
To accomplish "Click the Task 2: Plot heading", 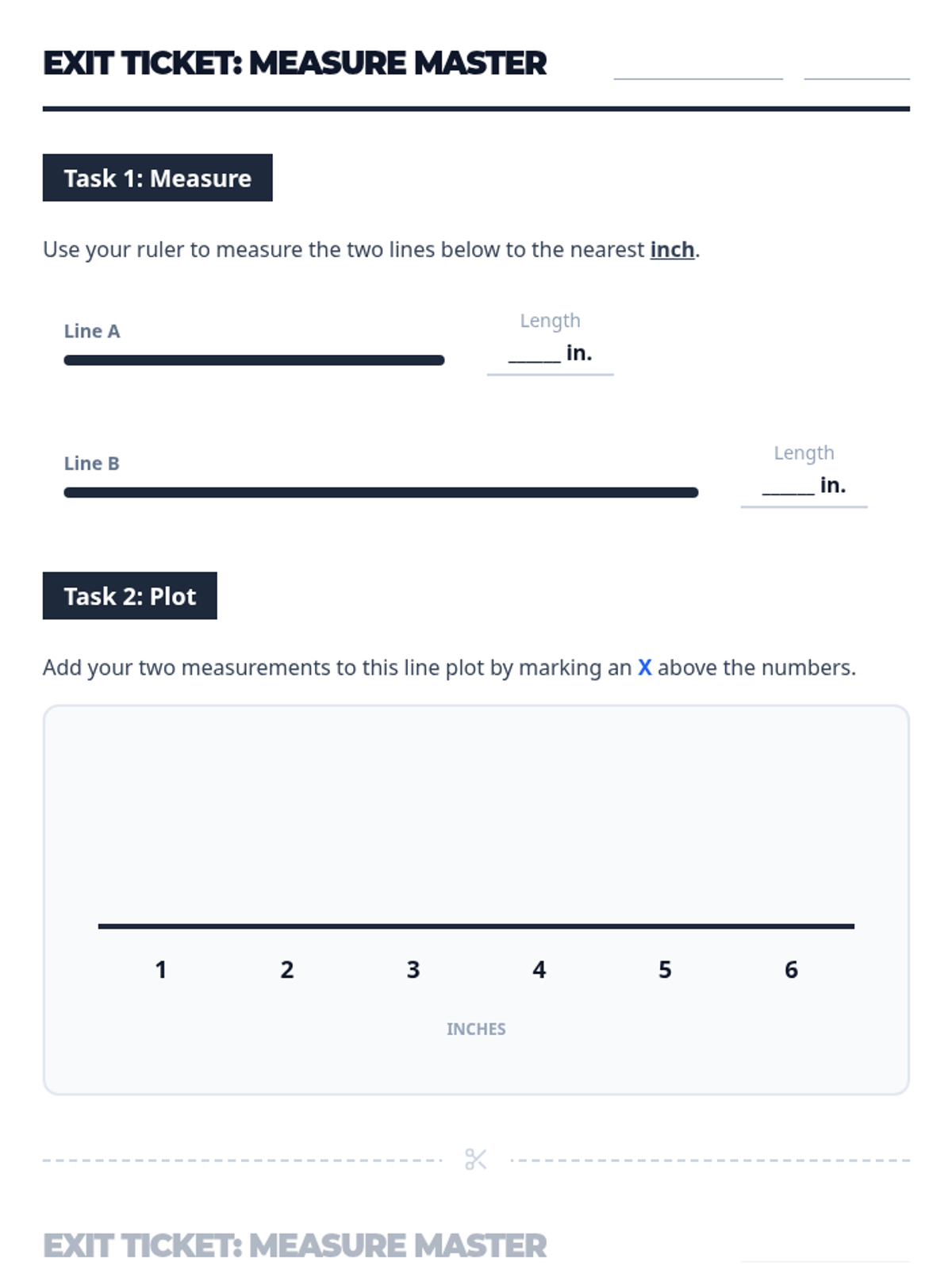I will 129,596.
